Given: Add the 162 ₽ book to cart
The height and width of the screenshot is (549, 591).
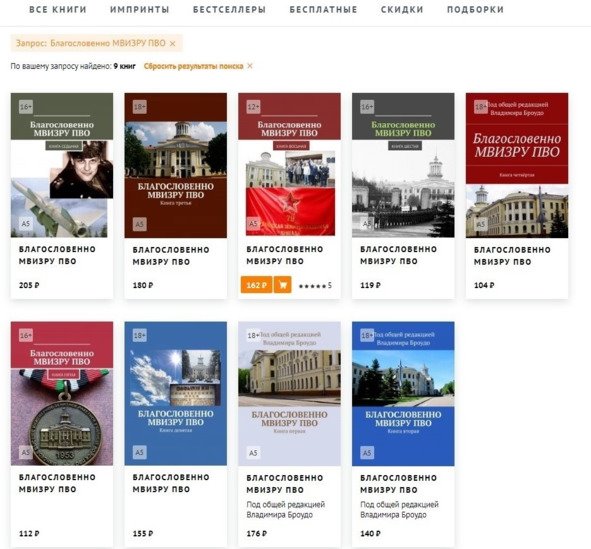Looking at the screenshot, I should [283, 285].
